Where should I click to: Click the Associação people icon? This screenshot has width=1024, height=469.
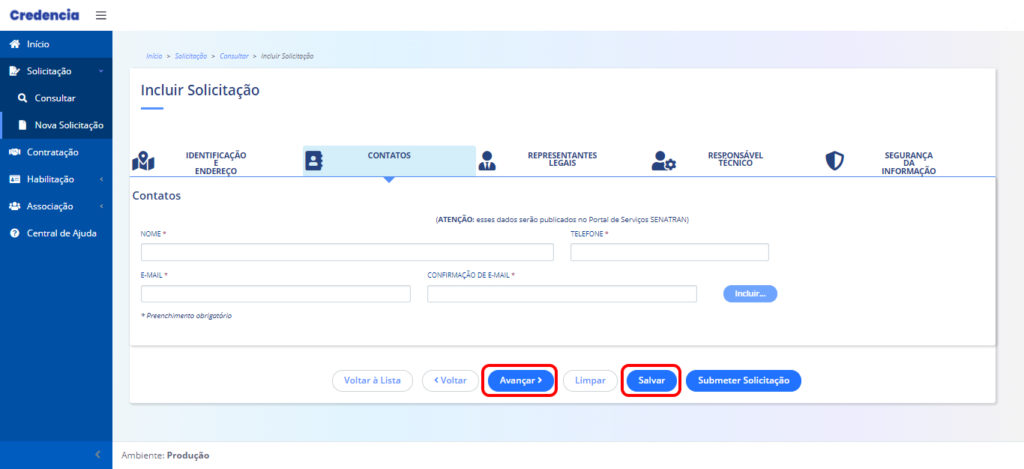click(14, 206)
